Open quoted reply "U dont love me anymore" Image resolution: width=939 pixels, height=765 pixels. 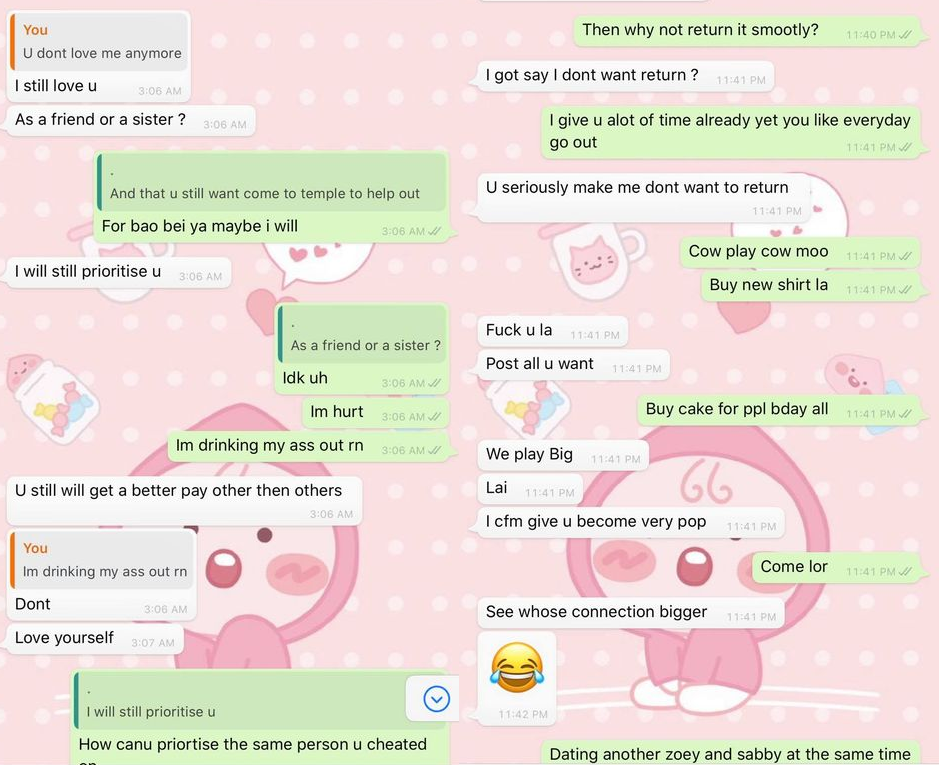click(x=99, y=42)
